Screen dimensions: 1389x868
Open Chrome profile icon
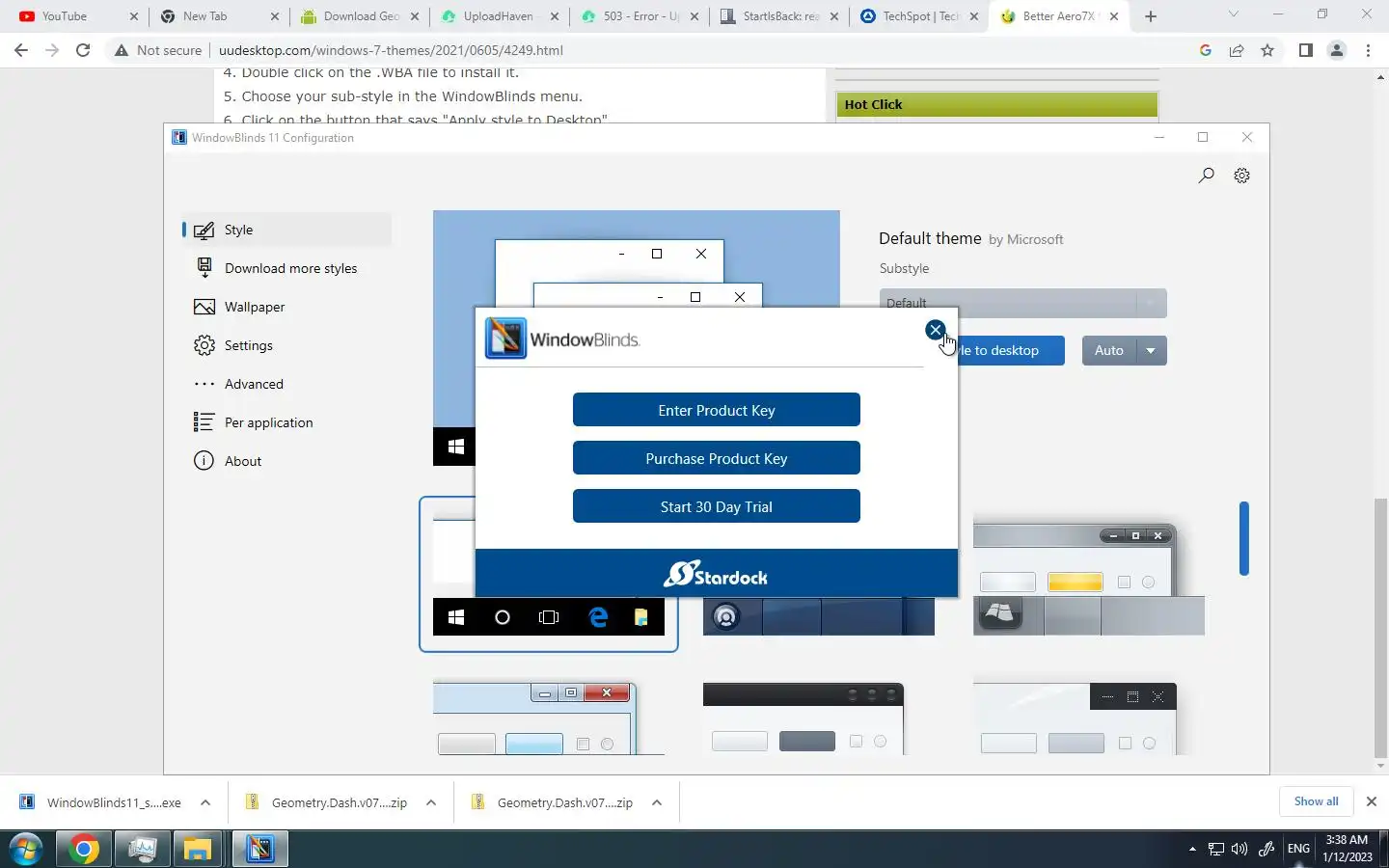point(1337,50)
